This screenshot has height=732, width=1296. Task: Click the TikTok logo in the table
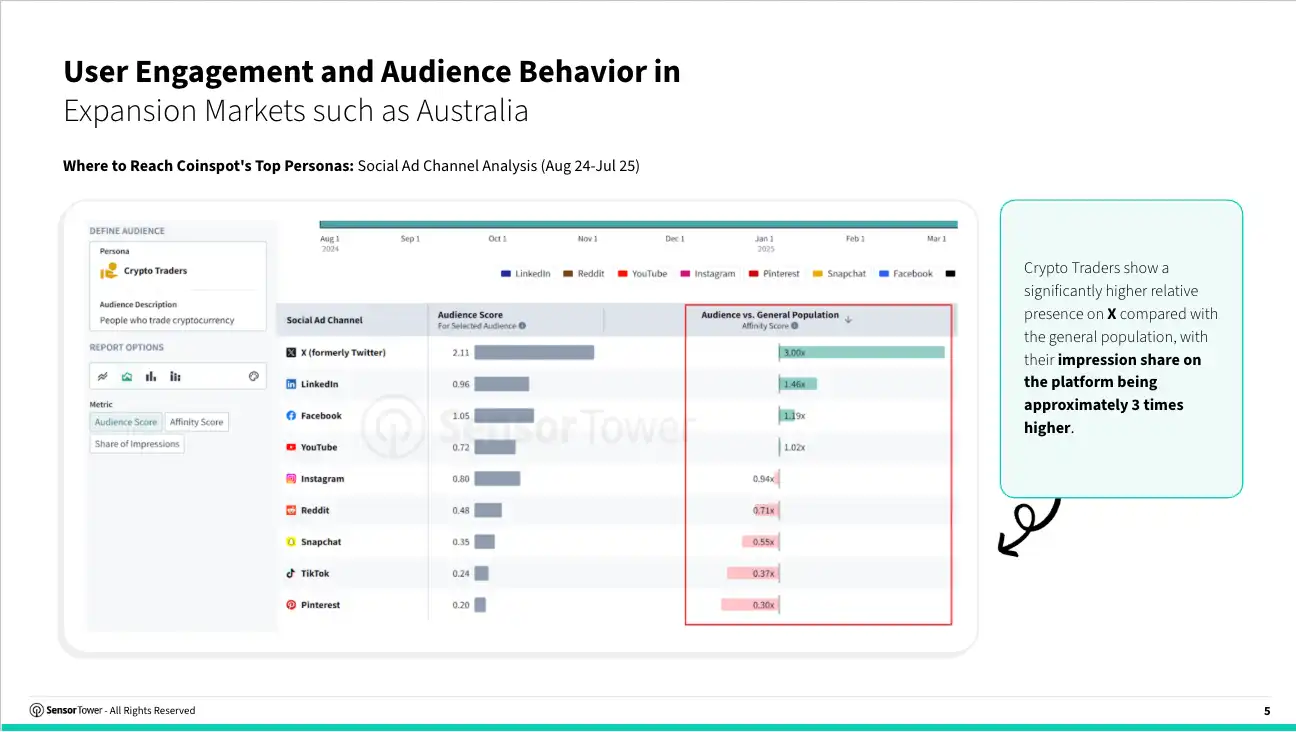291,574
